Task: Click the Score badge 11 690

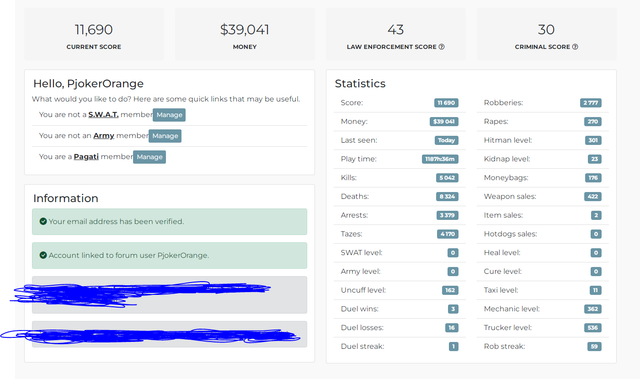Action: pyautogui.click(x=446, y=103)
